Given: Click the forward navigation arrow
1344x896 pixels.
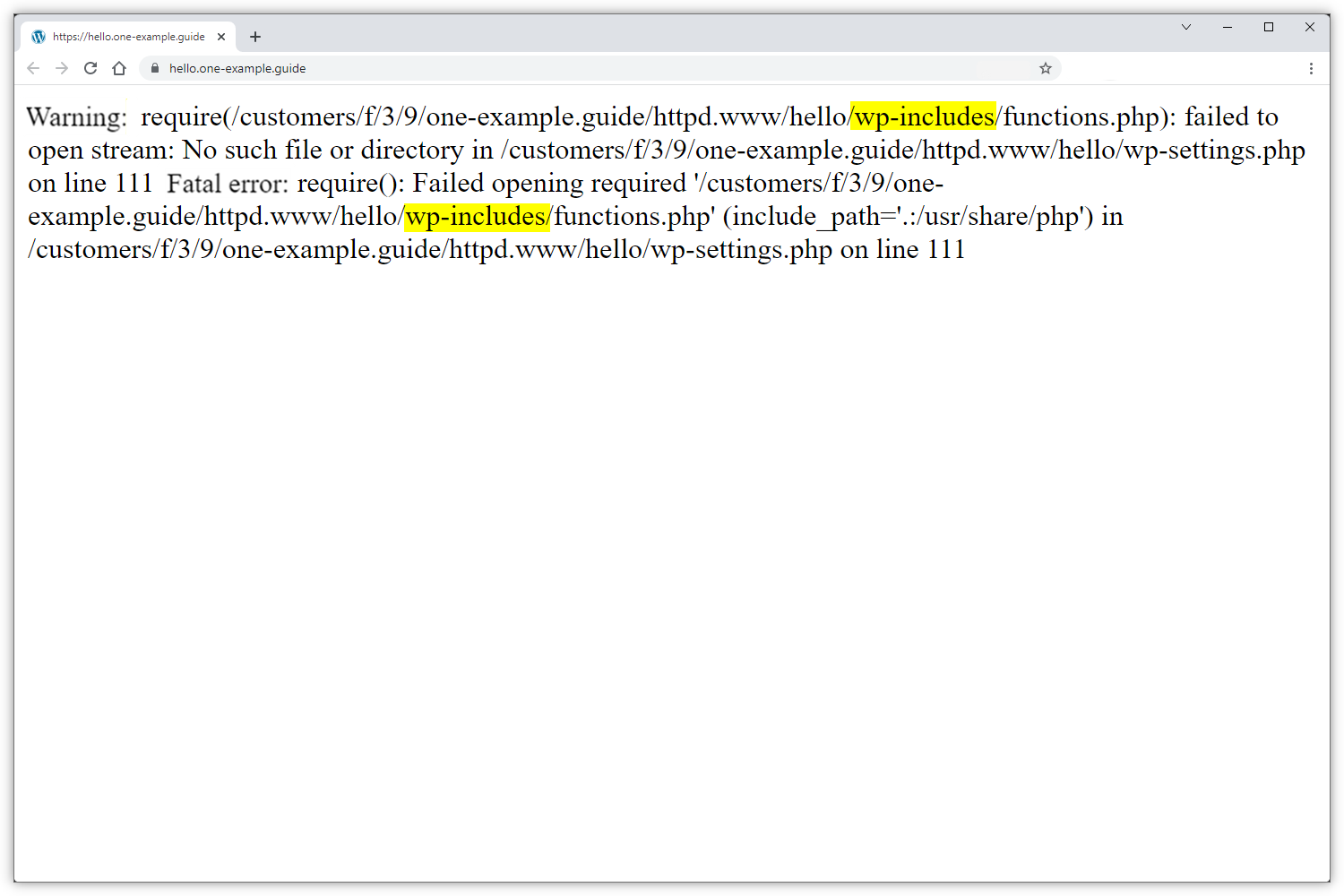Looking at the screenshot, I should click(x=61, y=68).
